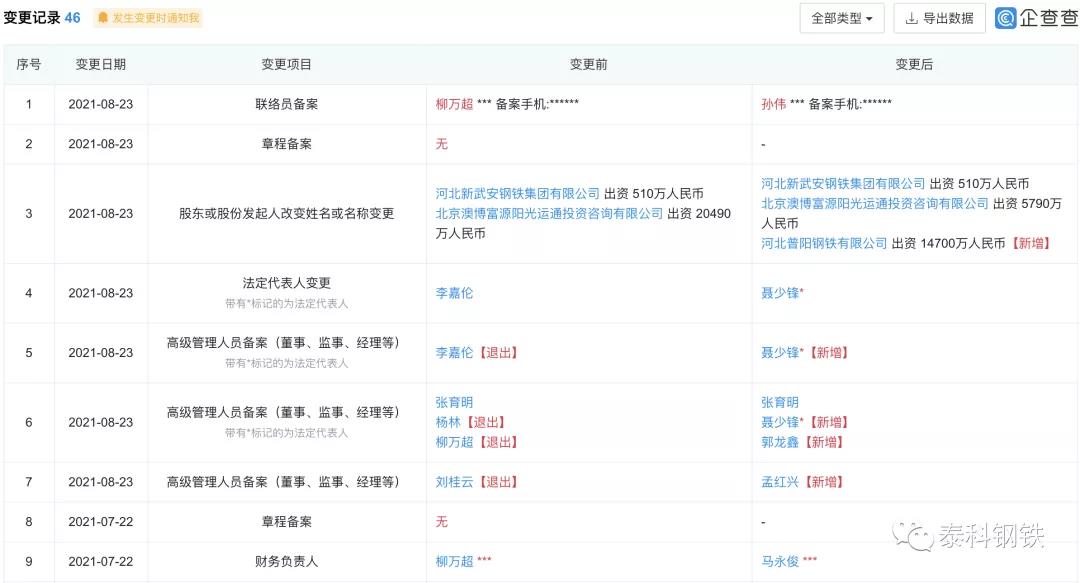
Task: Click the 变更日期 column header
Action: 101,64
